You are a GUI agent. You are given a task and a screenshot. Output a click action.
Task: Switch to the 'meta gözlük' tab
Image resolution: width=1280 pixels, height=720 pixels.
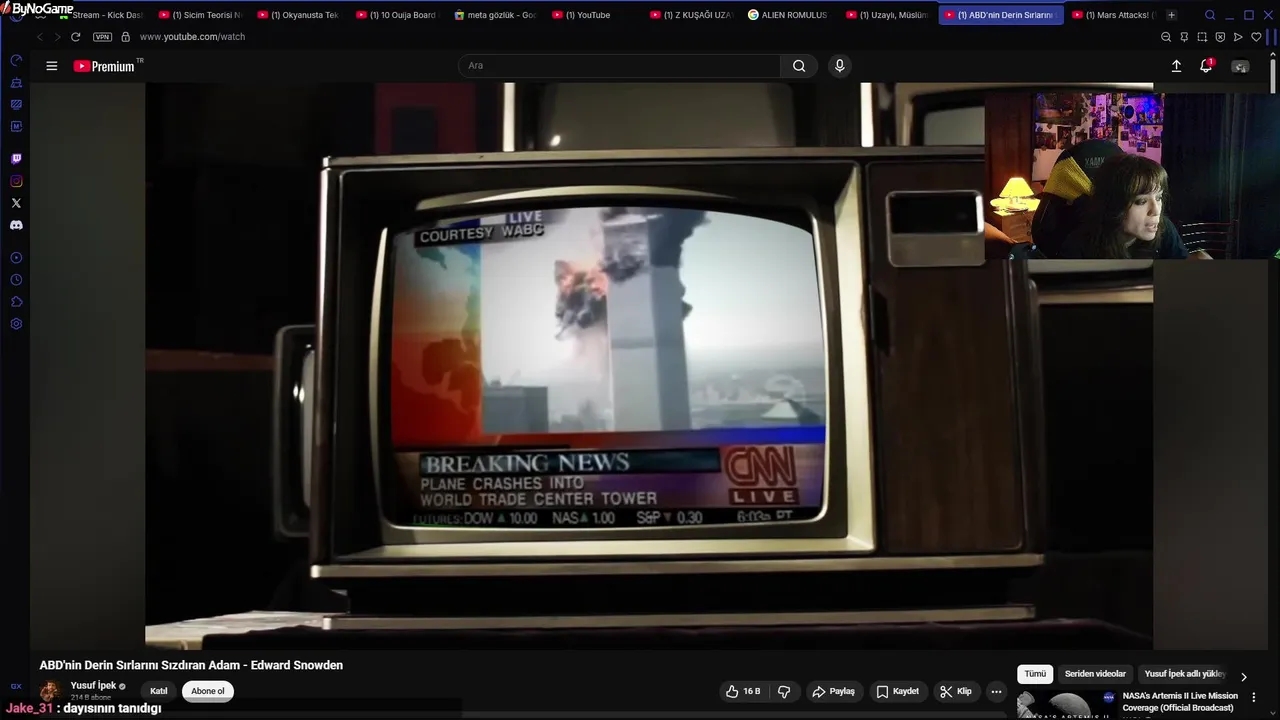click(494, 15)
